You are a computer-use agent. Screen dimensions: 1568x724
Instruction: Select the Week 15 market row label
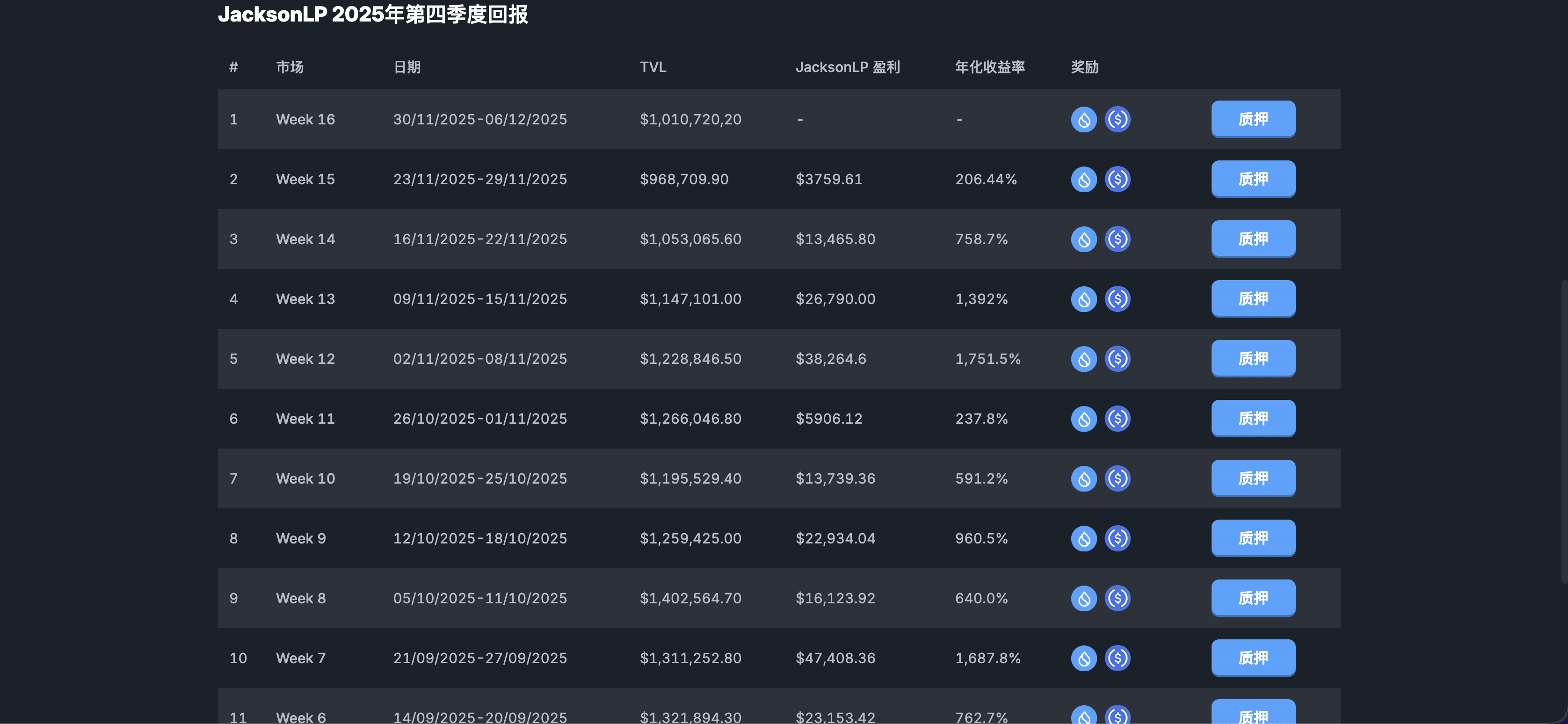[x=305, y=179]
